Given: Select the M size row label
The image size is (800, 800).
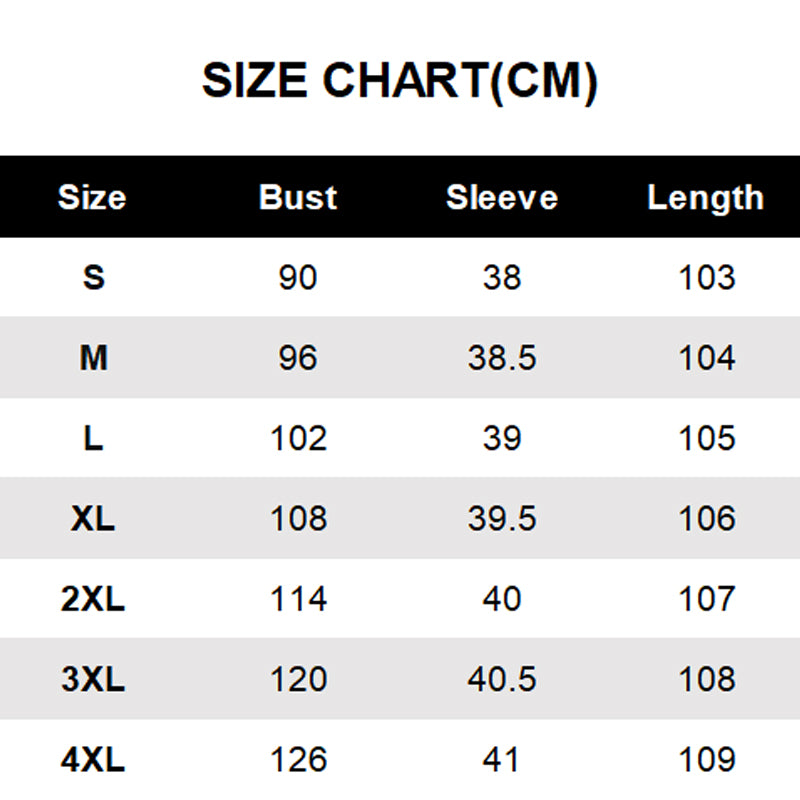Looking at the screenshot, I should pos(93,357).
